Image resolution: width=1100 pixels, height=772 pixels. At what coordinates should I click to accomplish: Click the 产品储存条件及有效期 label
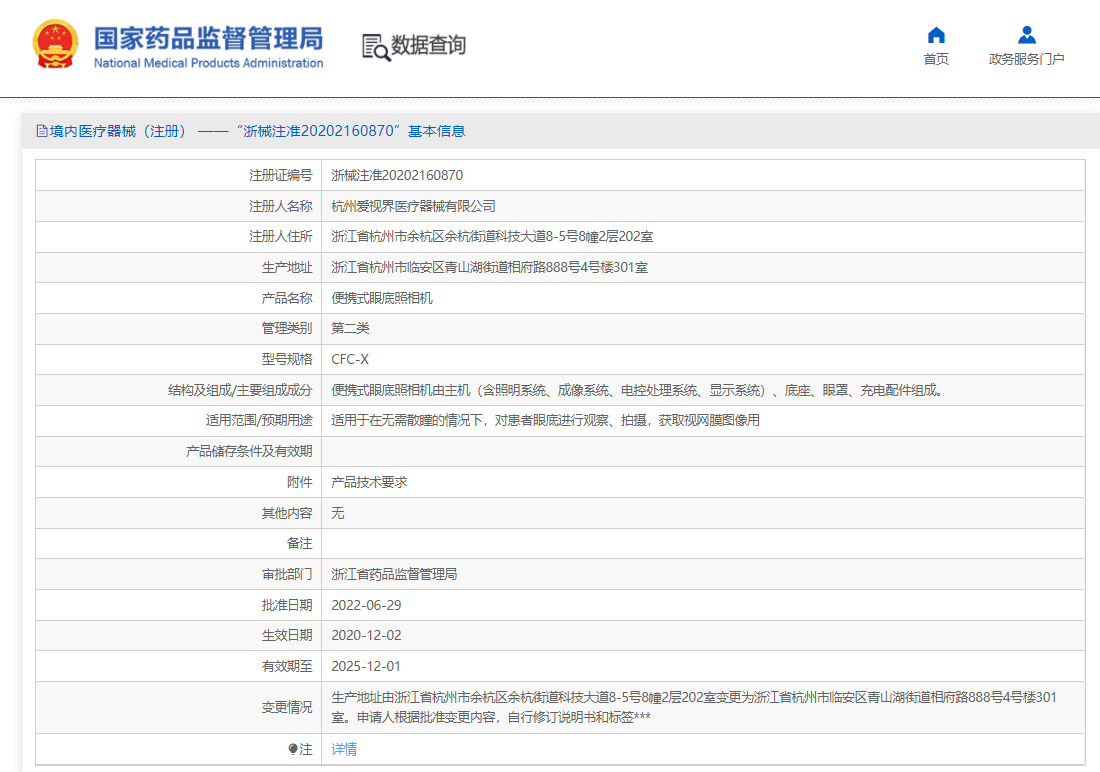tap(249, 451)
